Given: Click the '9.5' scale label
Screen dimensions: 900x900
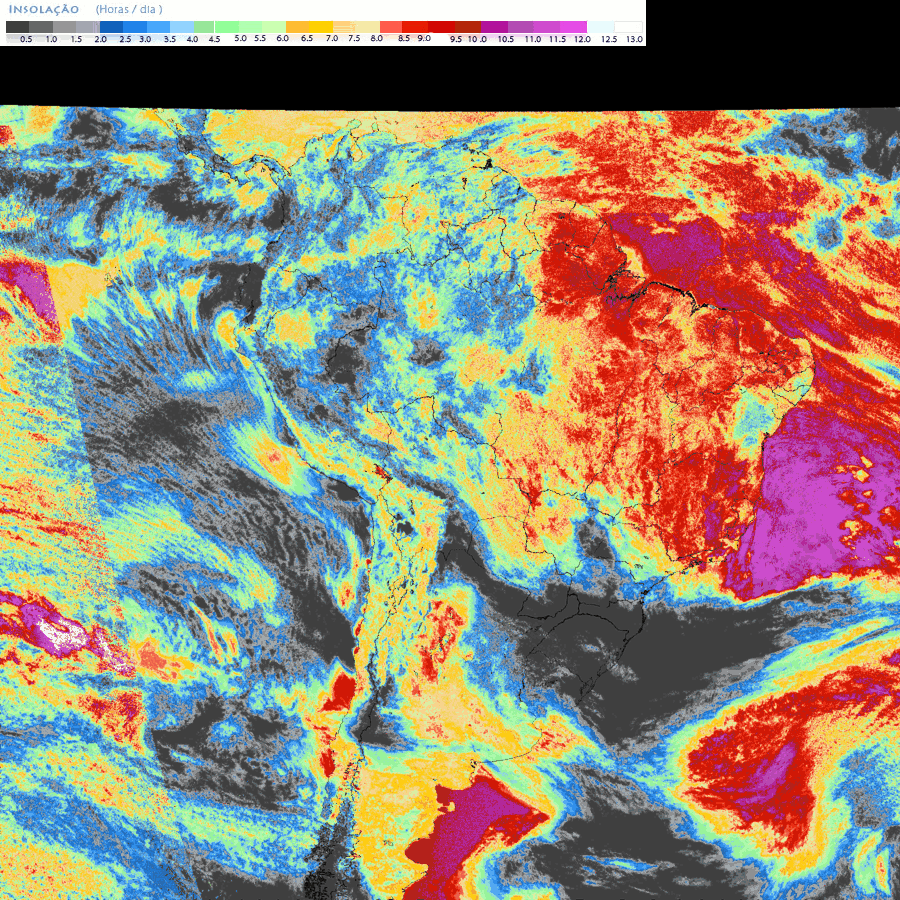Looking at the screenshot, I should [456, 40].
